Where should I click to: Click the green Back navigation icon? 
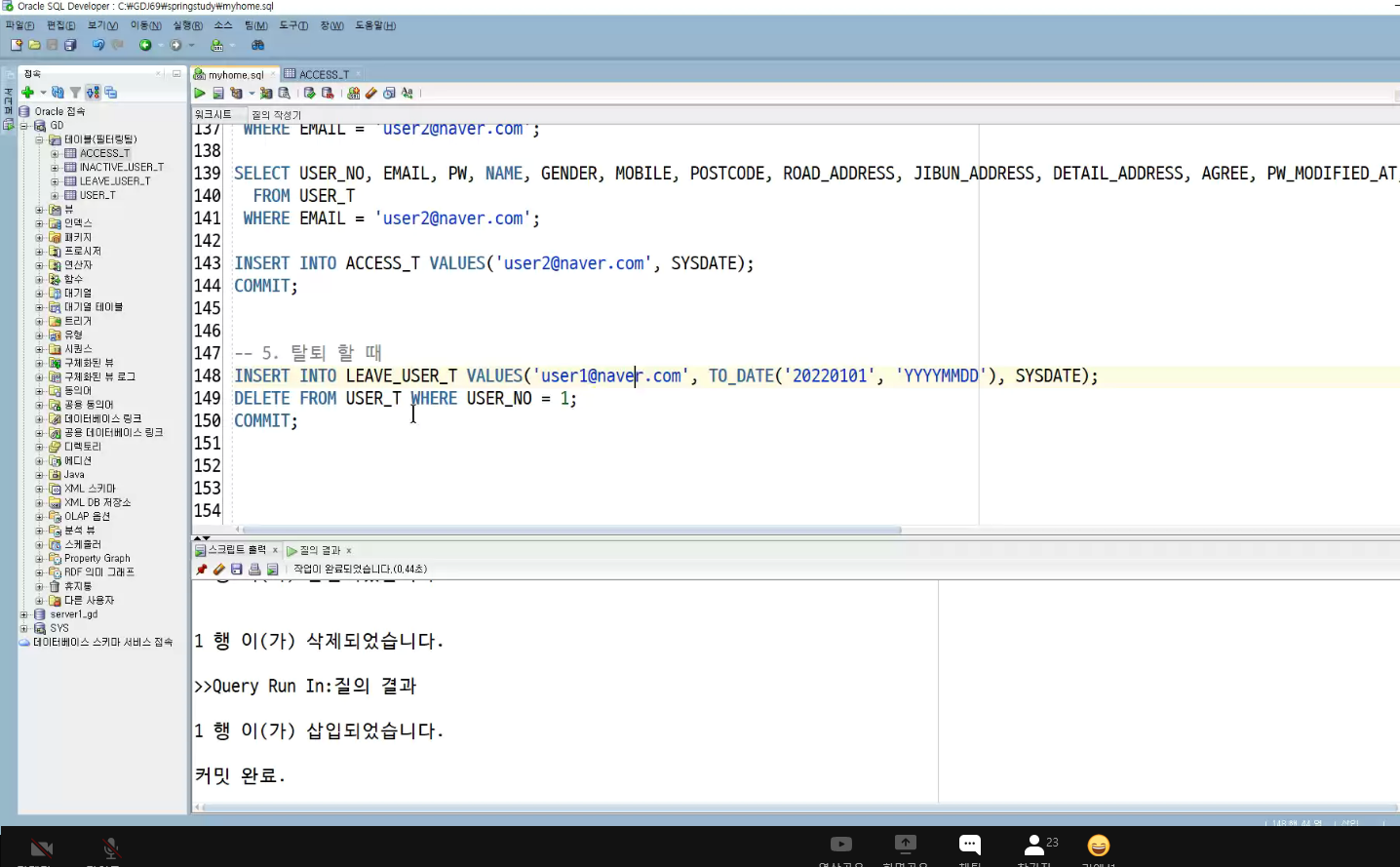coord(145,45)
